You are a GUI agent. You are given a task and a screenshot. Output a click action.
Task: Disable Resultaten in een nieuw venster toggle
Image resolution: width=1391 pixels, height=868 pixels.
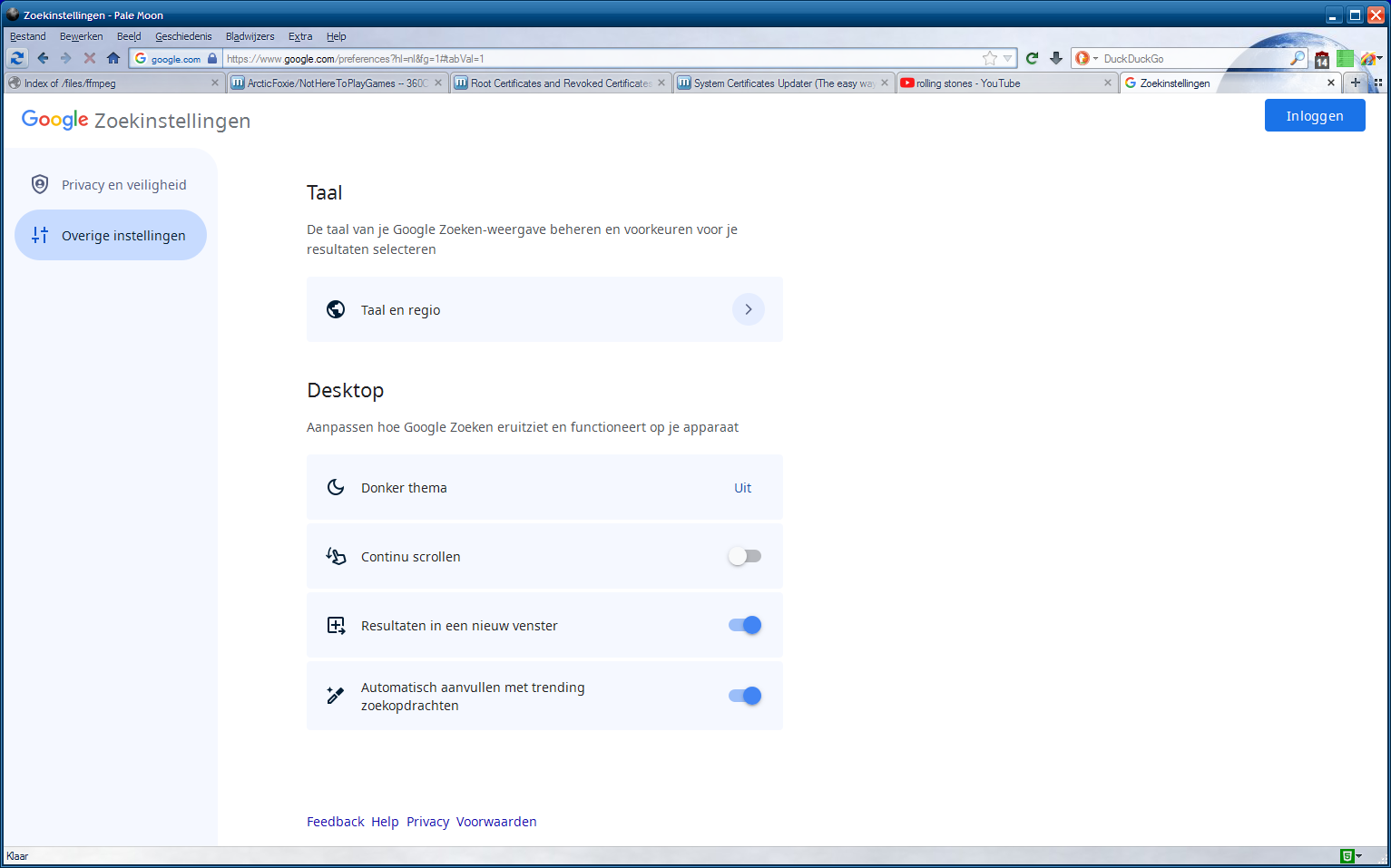tap(745, 625)
